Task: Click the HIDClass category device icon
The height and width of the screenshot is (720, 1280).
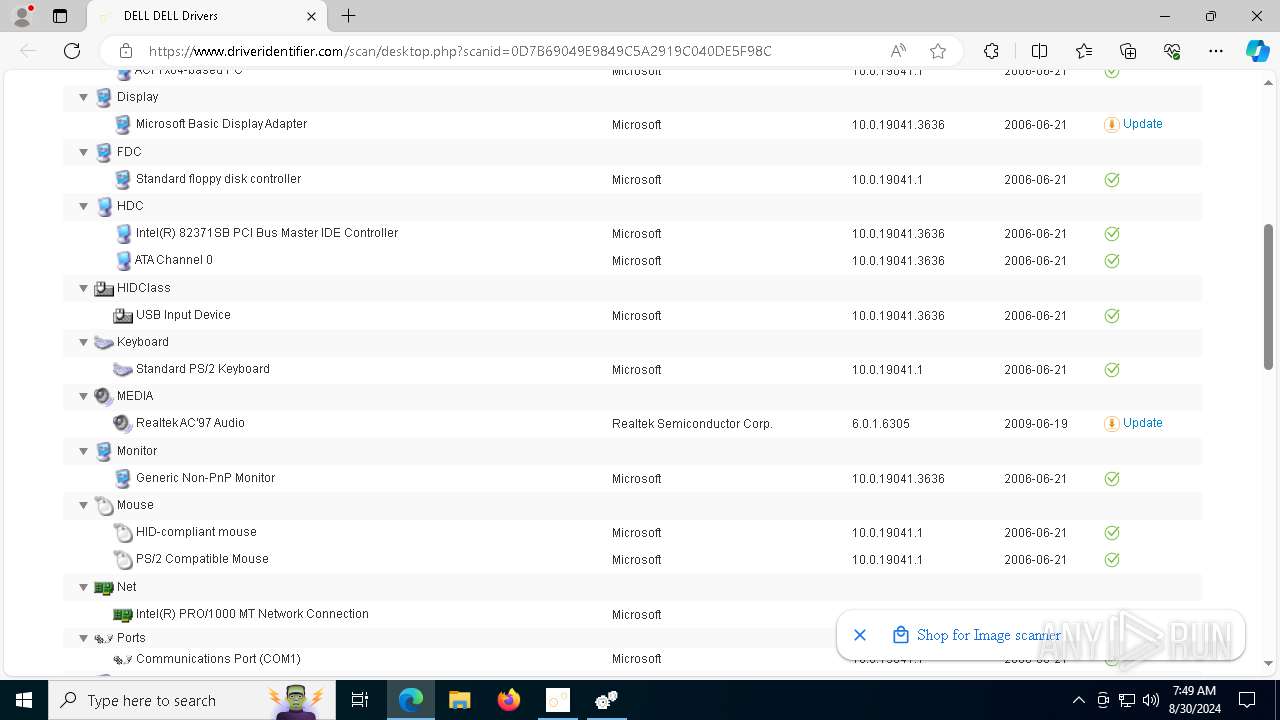Action: click(x=104, y=288)
